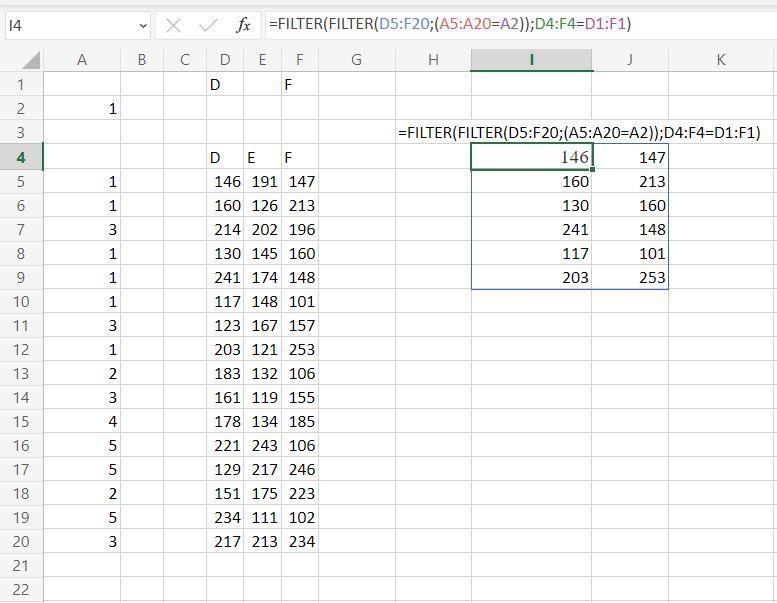Select row 10 header
The image size is (777, 603).
click(21, 301)
